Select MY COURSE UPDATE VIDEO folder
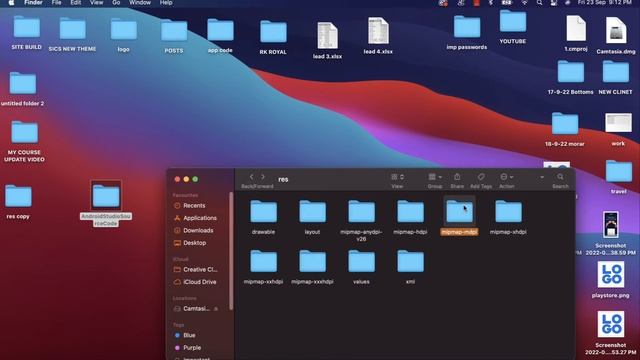This screenshot has width=640, height=360. (x=24, y=132)
